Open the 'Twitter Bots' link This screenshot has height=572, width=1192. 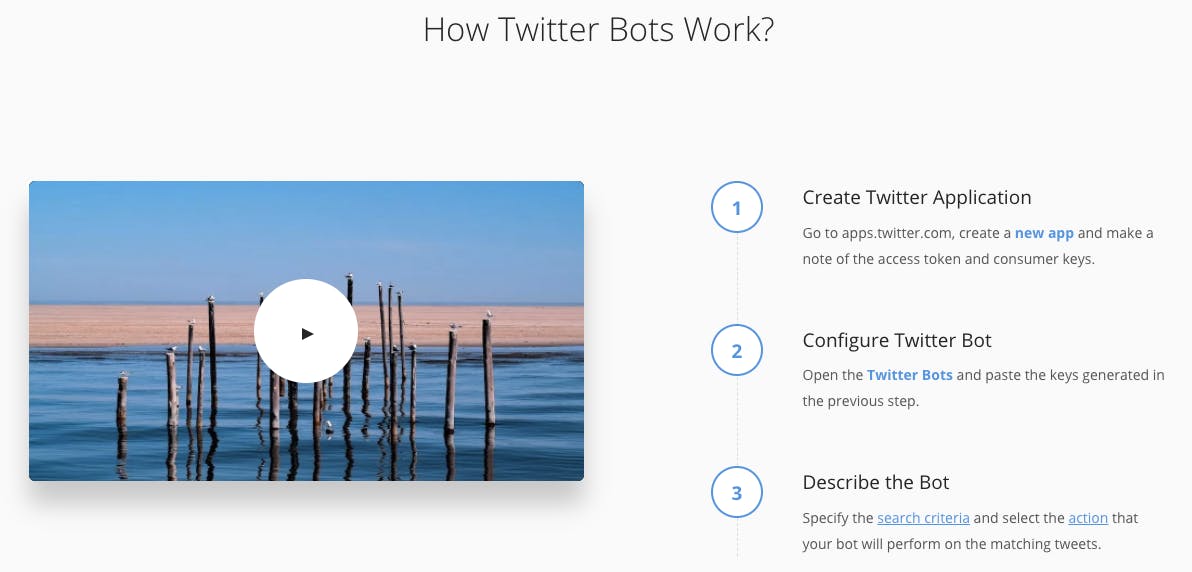[909, 375]
